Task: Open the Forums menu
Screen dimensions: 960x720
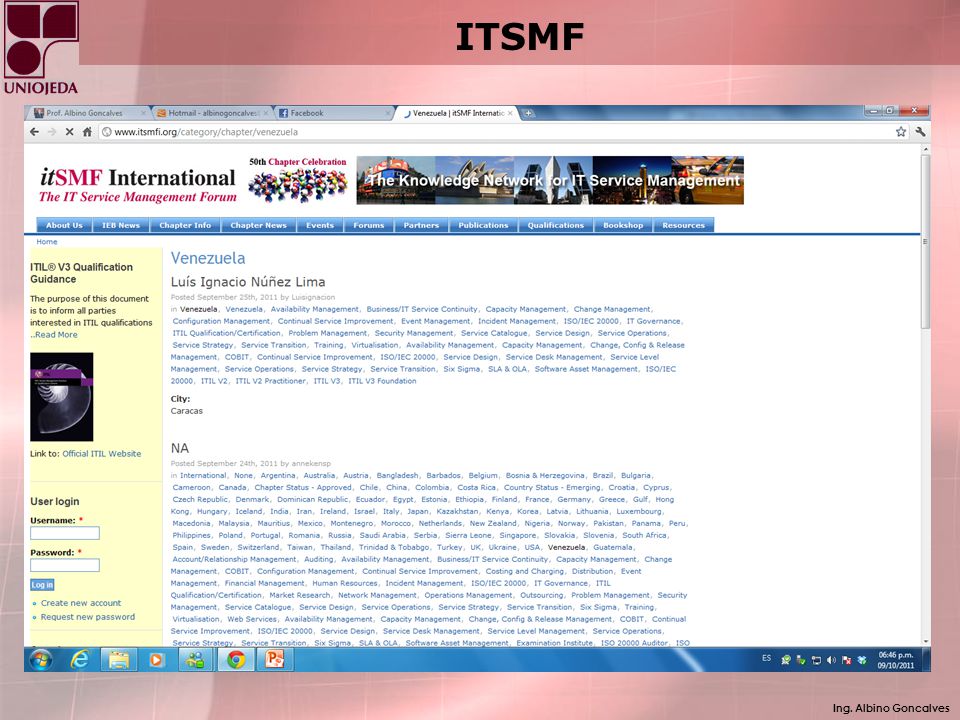Action: pyautogui.click(x=369, y=225)
